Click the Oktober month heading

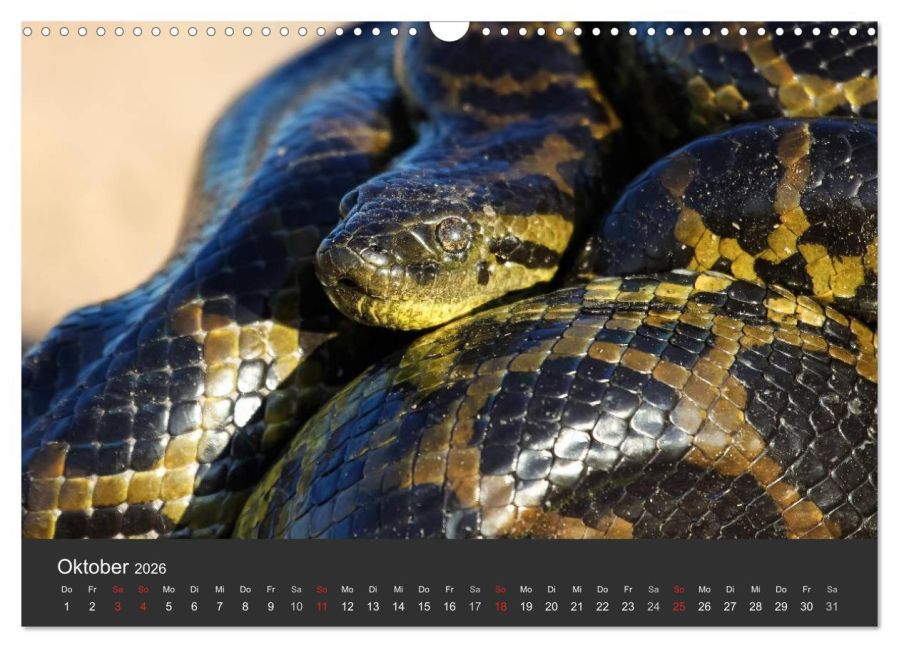tap(93, 567)
